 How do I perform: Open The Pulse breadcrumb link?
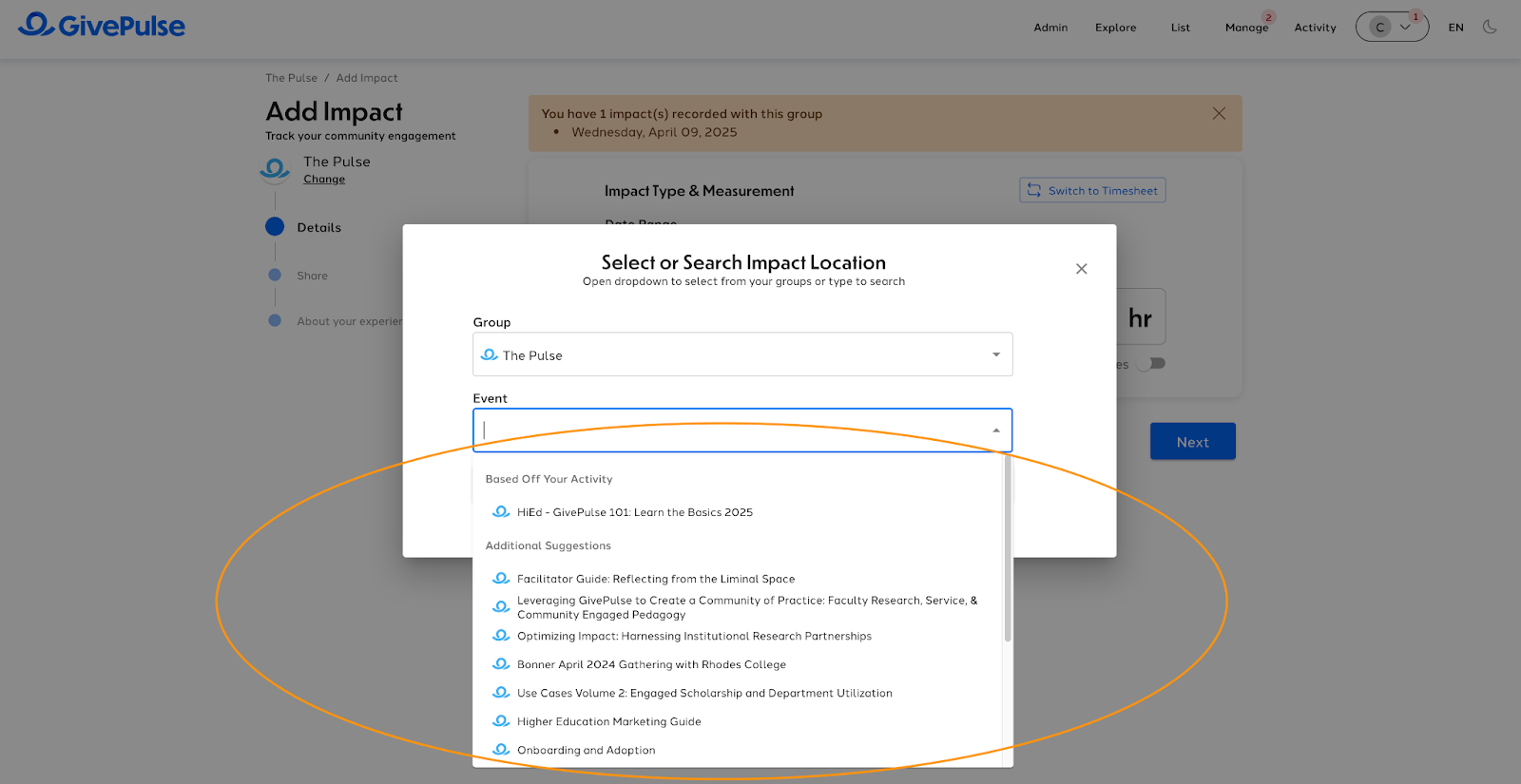coord(291,78)
